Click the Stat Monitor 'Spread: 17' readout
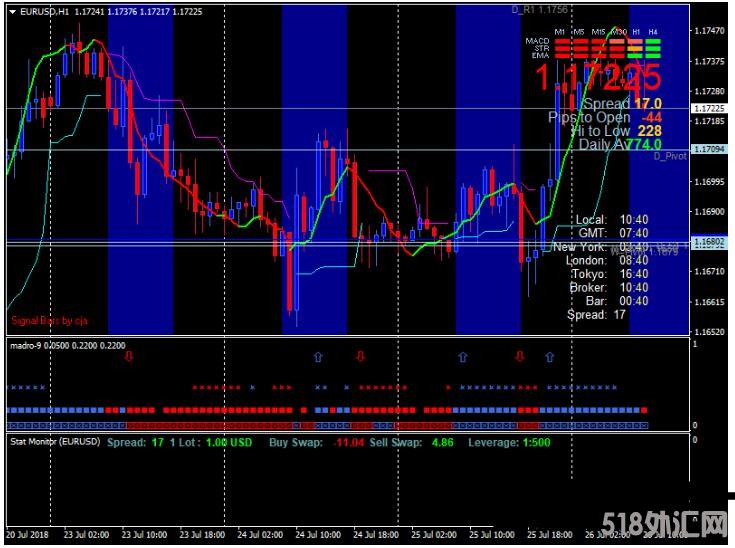The width and height of the screenshot is (735, 548). pos(135,443)
